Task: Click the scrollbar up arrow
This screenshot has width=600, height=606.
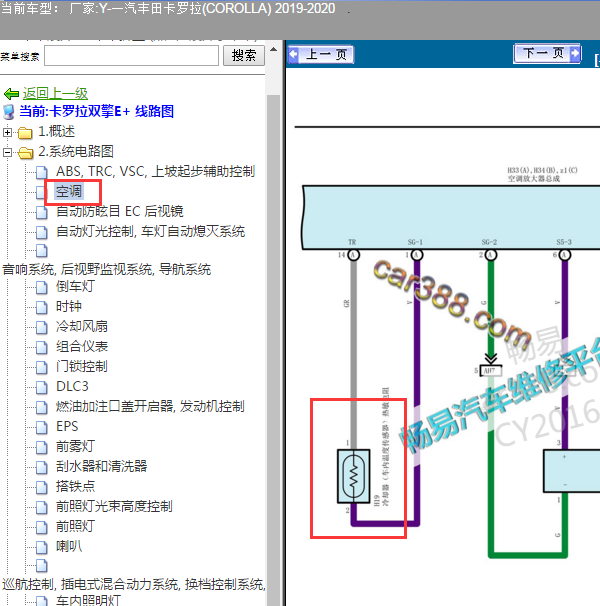Action: pos(274,49)
